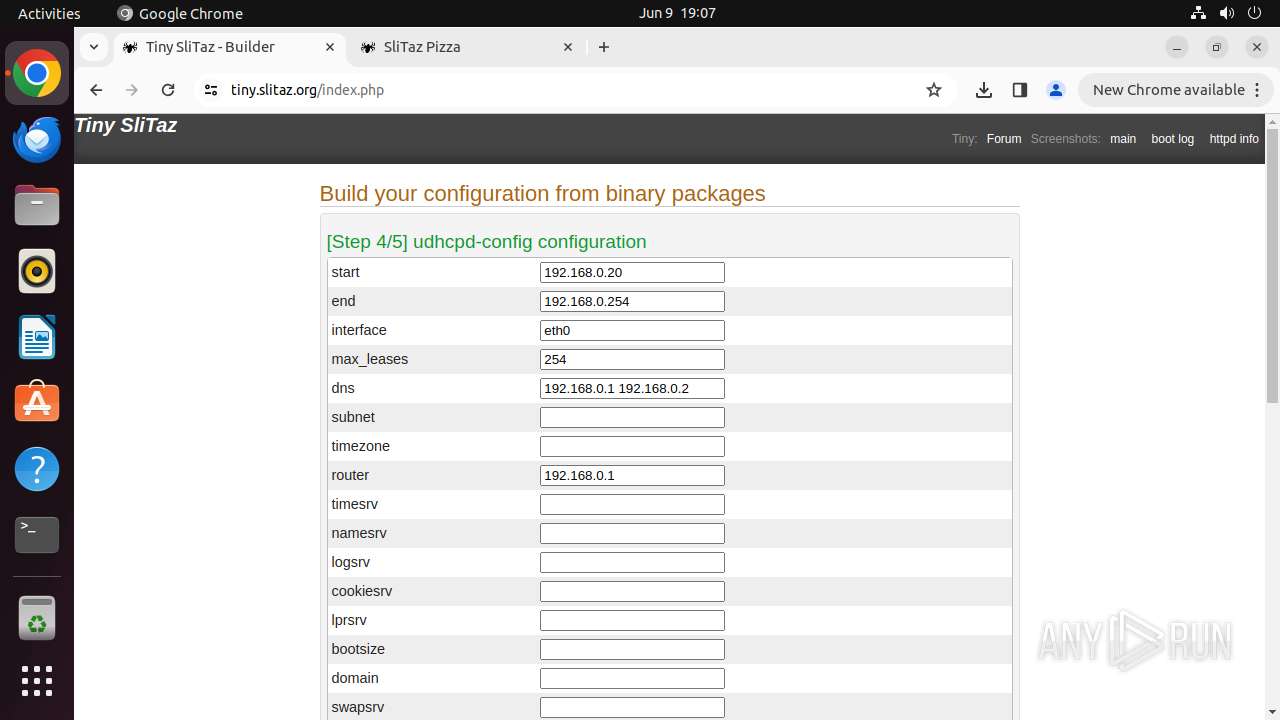Open the Chrome profile avatar
This screenshot has height=720, width=1280.
[1056, 90]
